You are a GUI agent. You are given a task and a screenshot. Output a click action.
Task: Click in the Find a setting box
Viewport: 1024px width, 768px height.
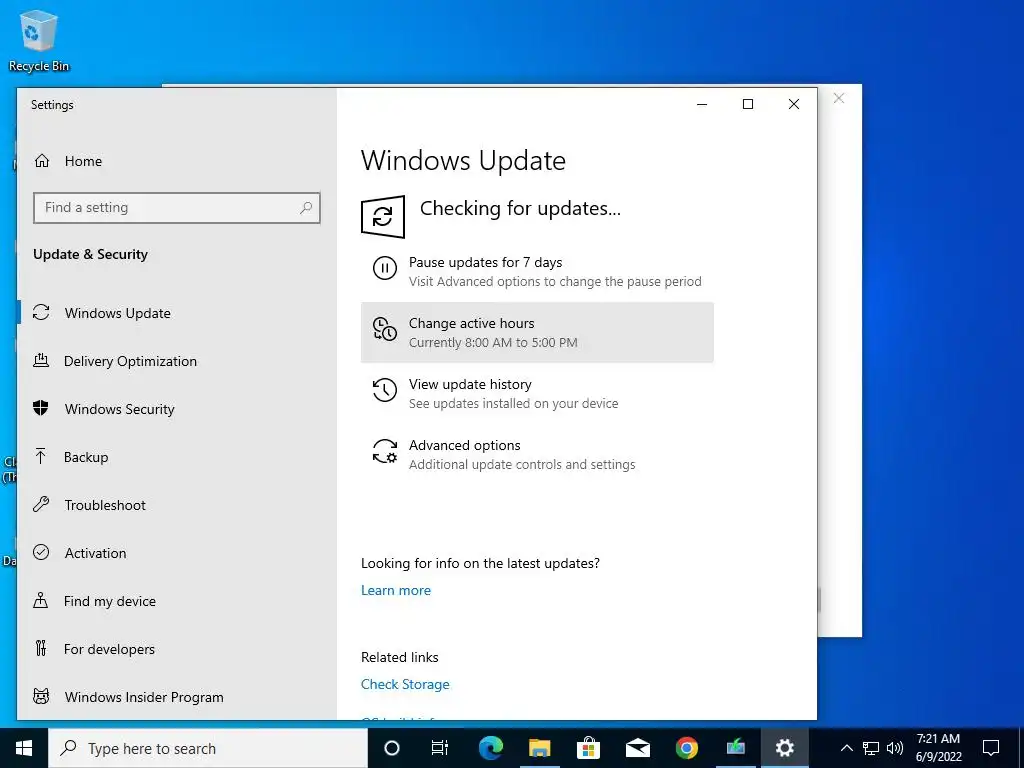click(x=176, y=208)
